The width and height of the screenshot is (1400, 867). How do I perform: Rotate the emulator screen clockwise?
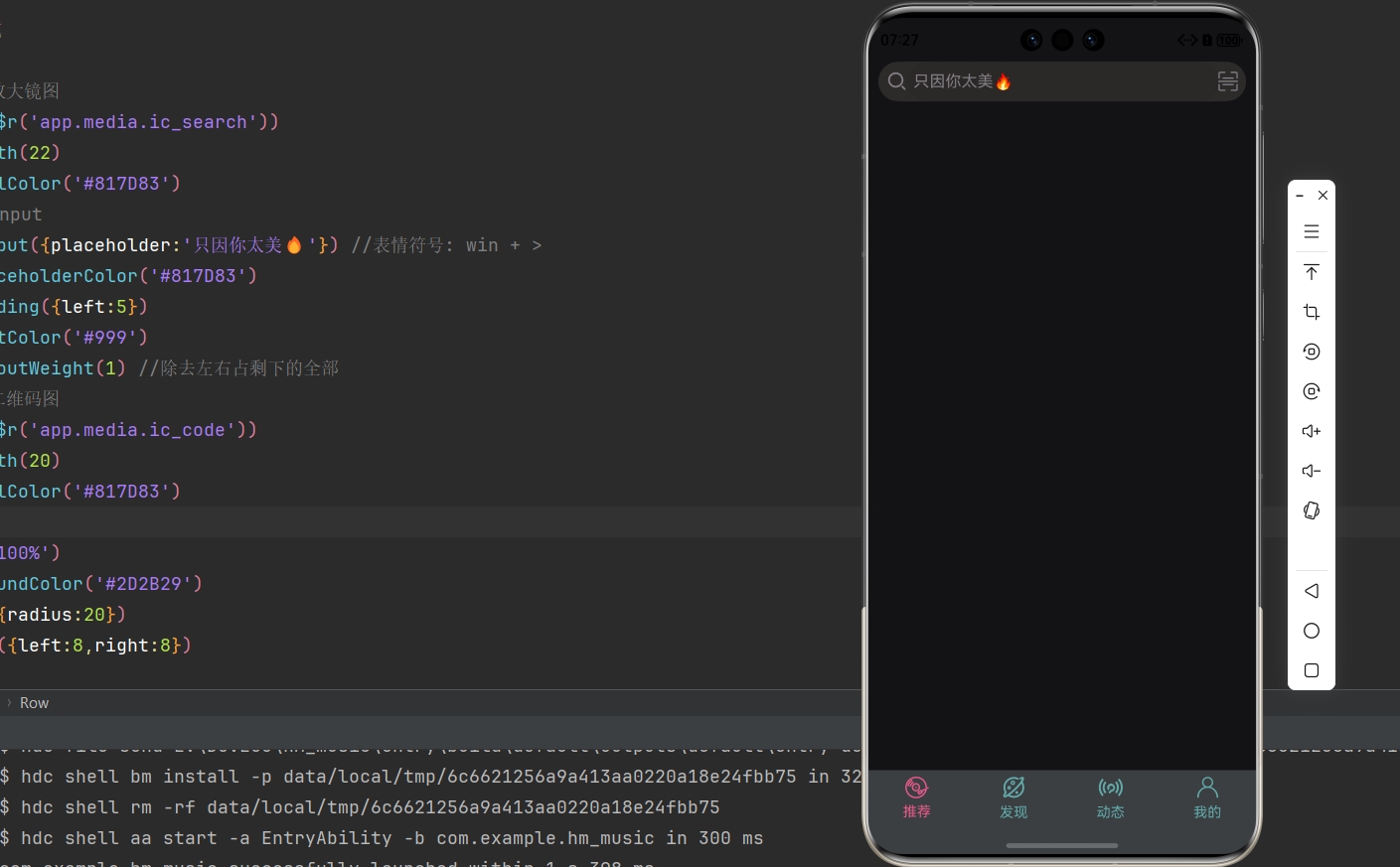1311,391
